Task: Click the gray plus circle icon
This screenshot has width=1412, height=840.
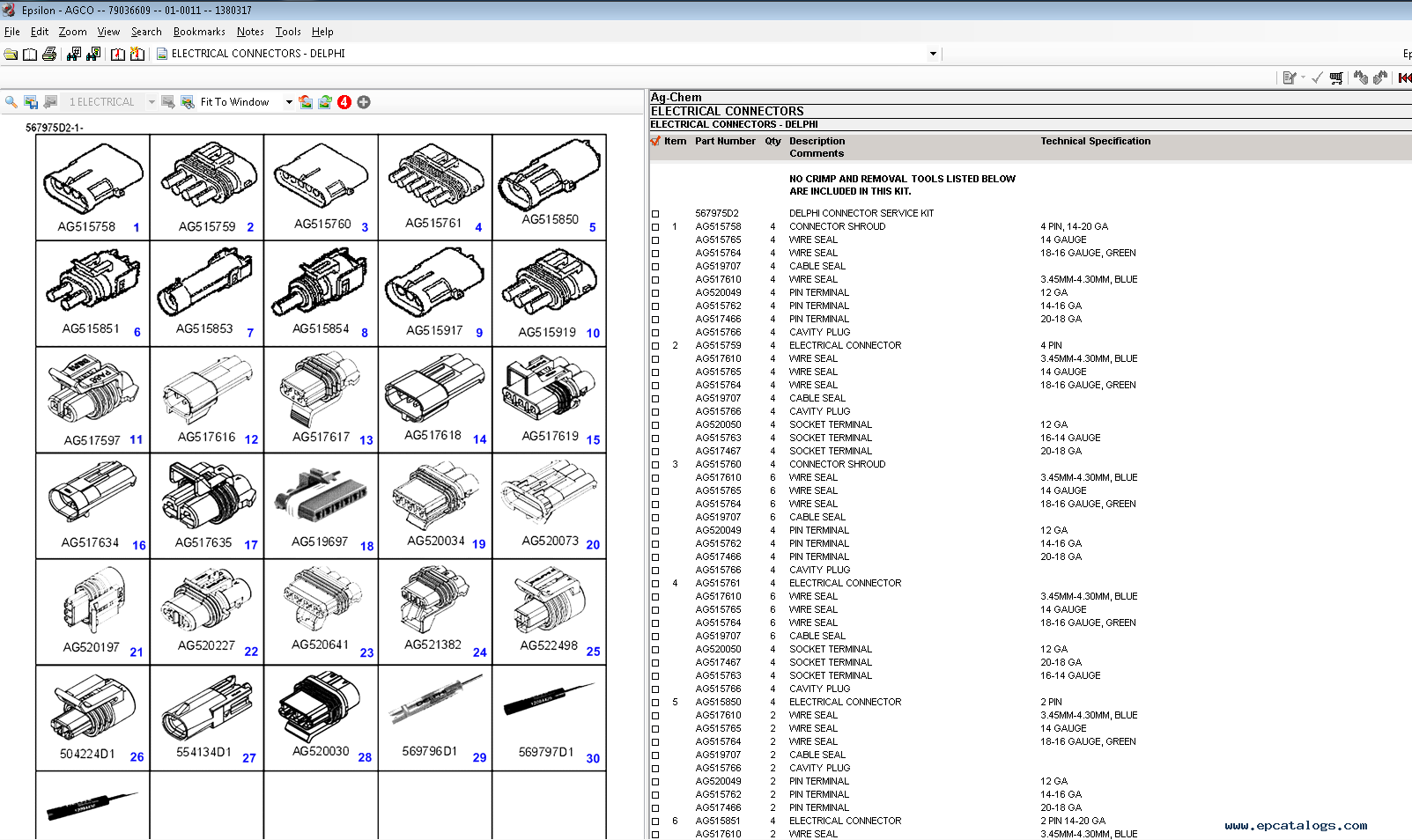Action: (364, 102)
